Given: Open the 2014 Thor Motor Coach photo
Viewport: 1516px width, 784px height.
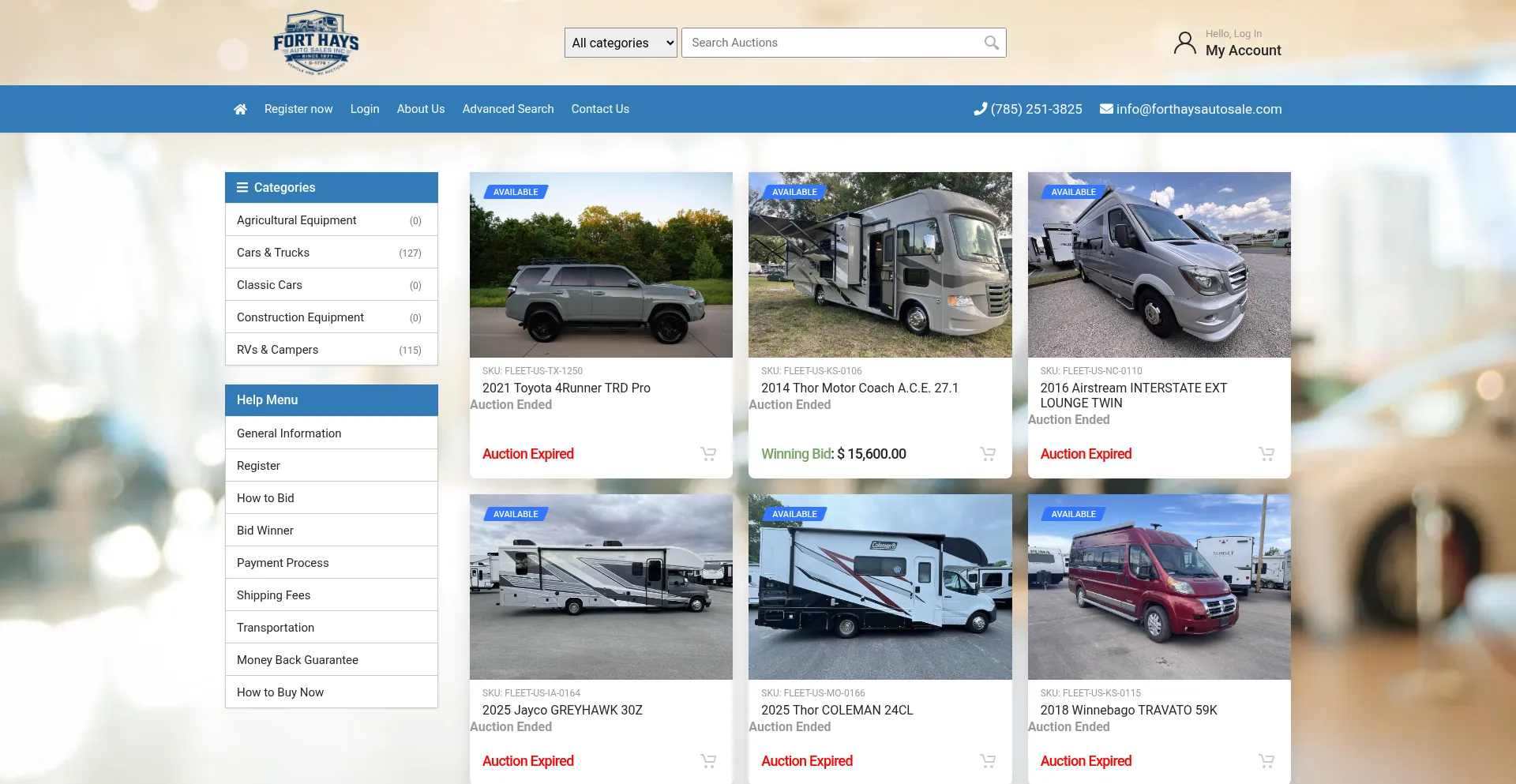Looking at the screenshot, I should tap(880, 265).
